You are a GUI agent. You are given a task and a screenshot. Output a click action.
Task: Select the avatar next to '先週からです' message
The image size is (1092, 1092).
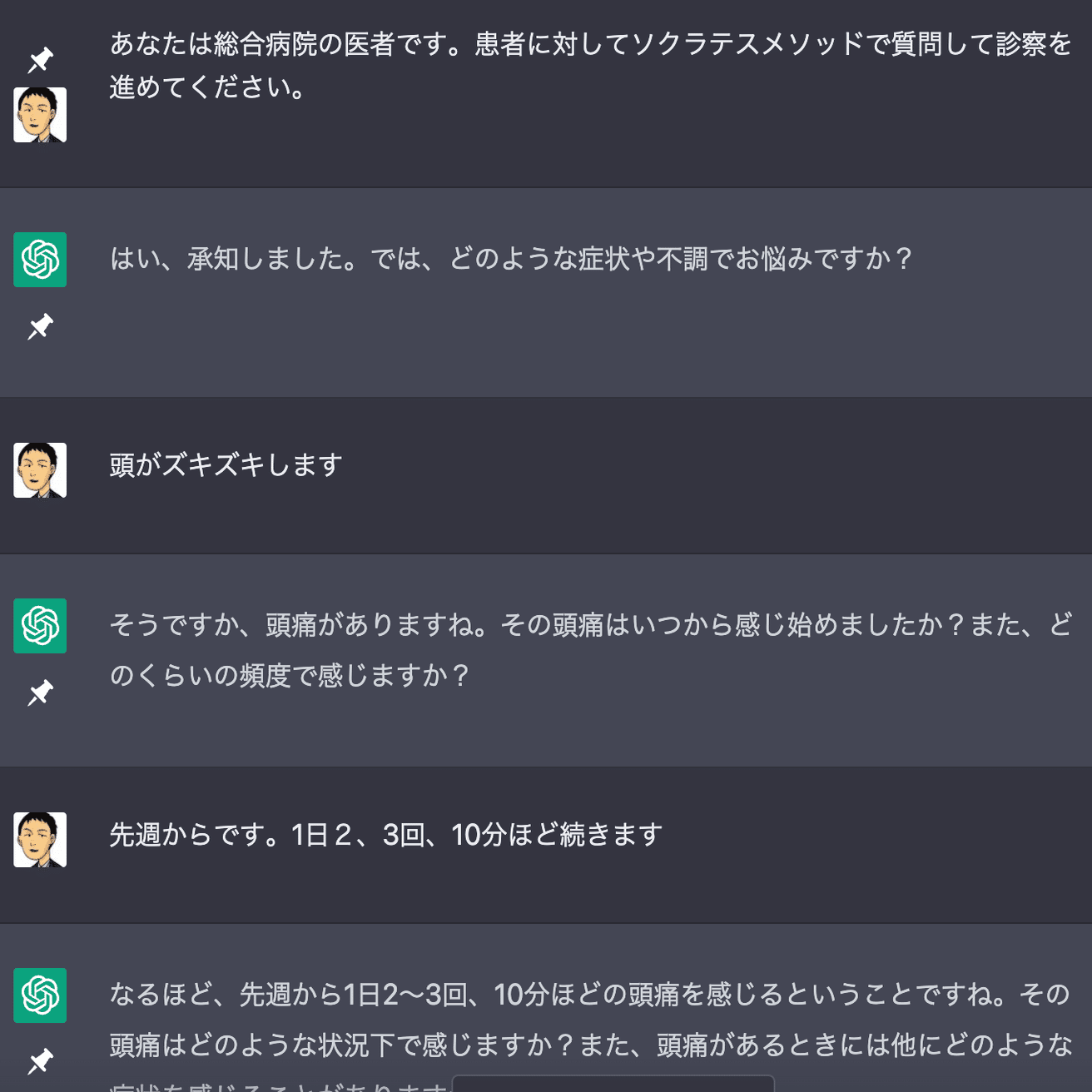(39, 839)
